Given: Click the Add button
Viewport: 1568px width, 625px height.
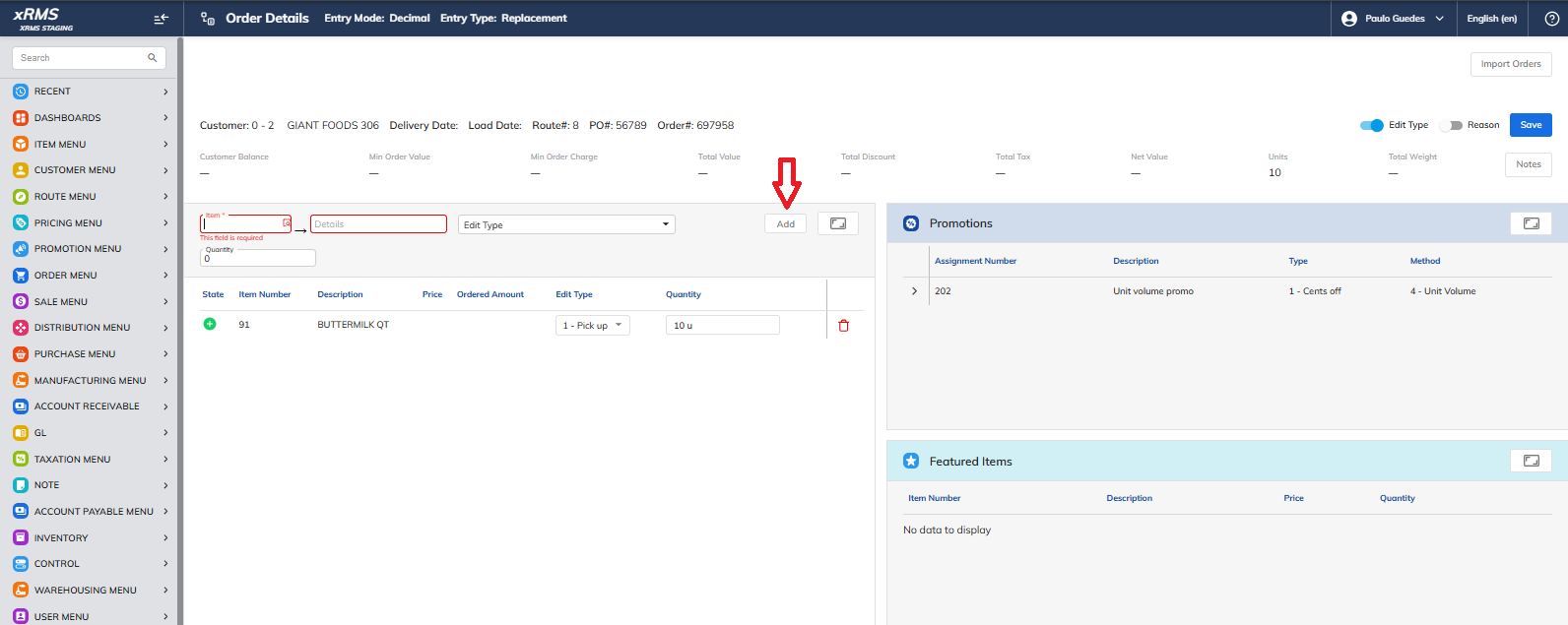Looking at the screenshot, I should tap(785, 223).
